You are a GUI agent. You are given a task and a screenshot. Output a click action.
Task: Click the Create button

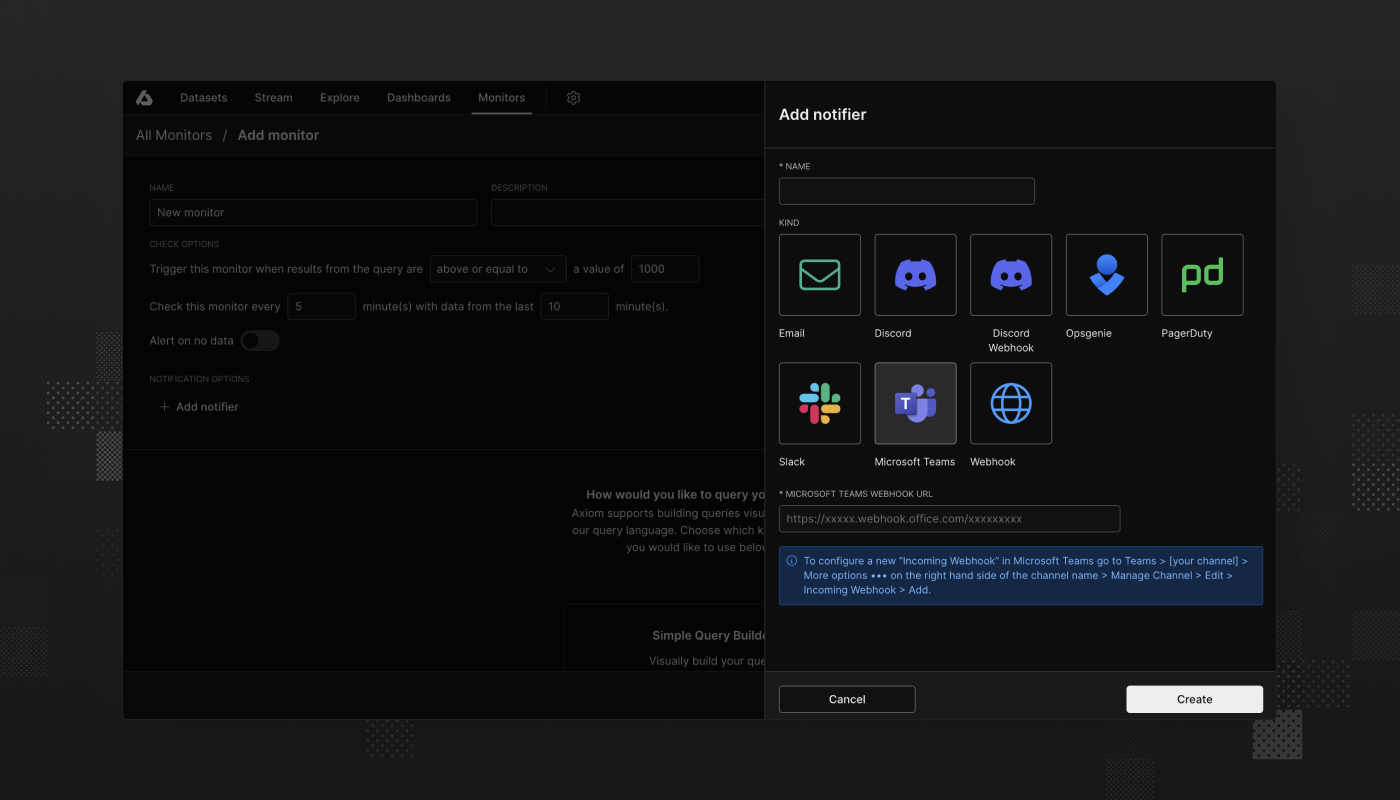tap(1194, 699)
